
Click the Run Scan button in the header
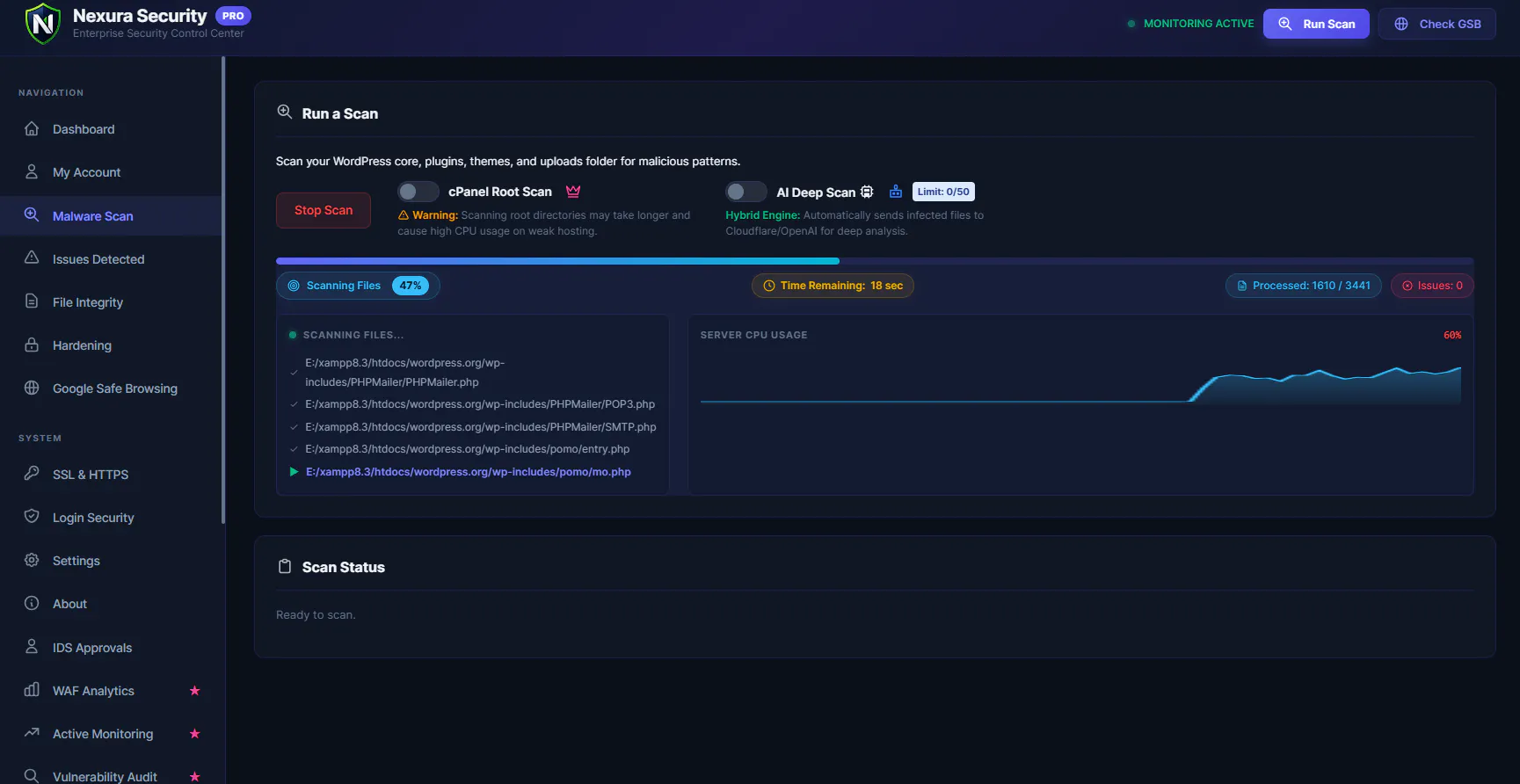(1316, 24)
